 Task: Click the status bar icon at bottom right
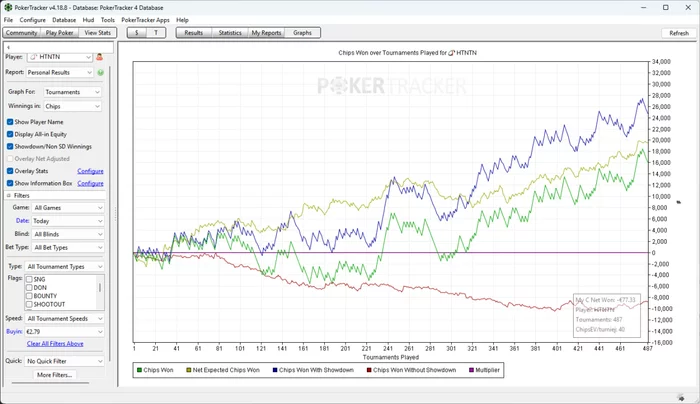pos(680,397)
